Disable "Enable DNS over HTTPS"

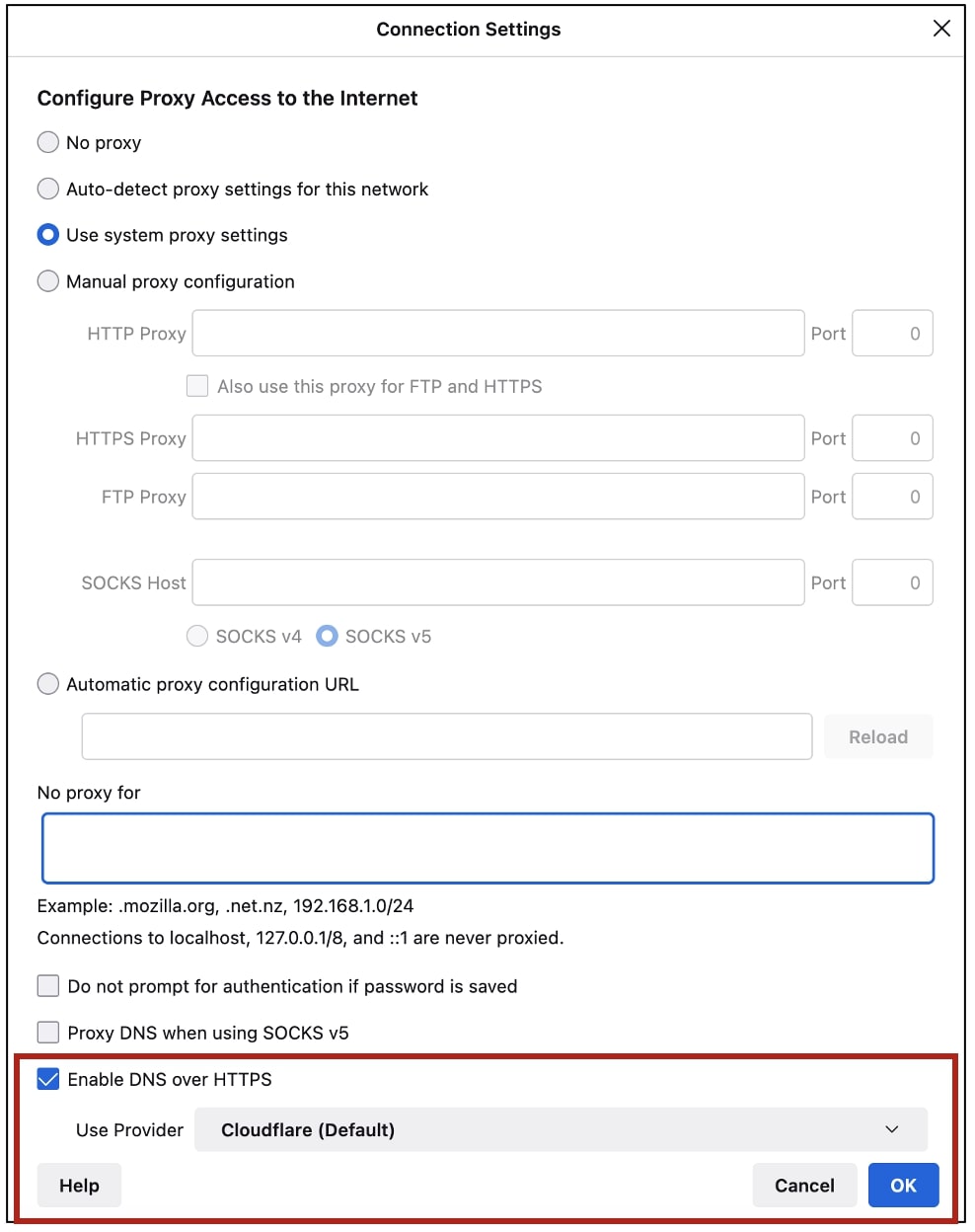click(47, 1079)
